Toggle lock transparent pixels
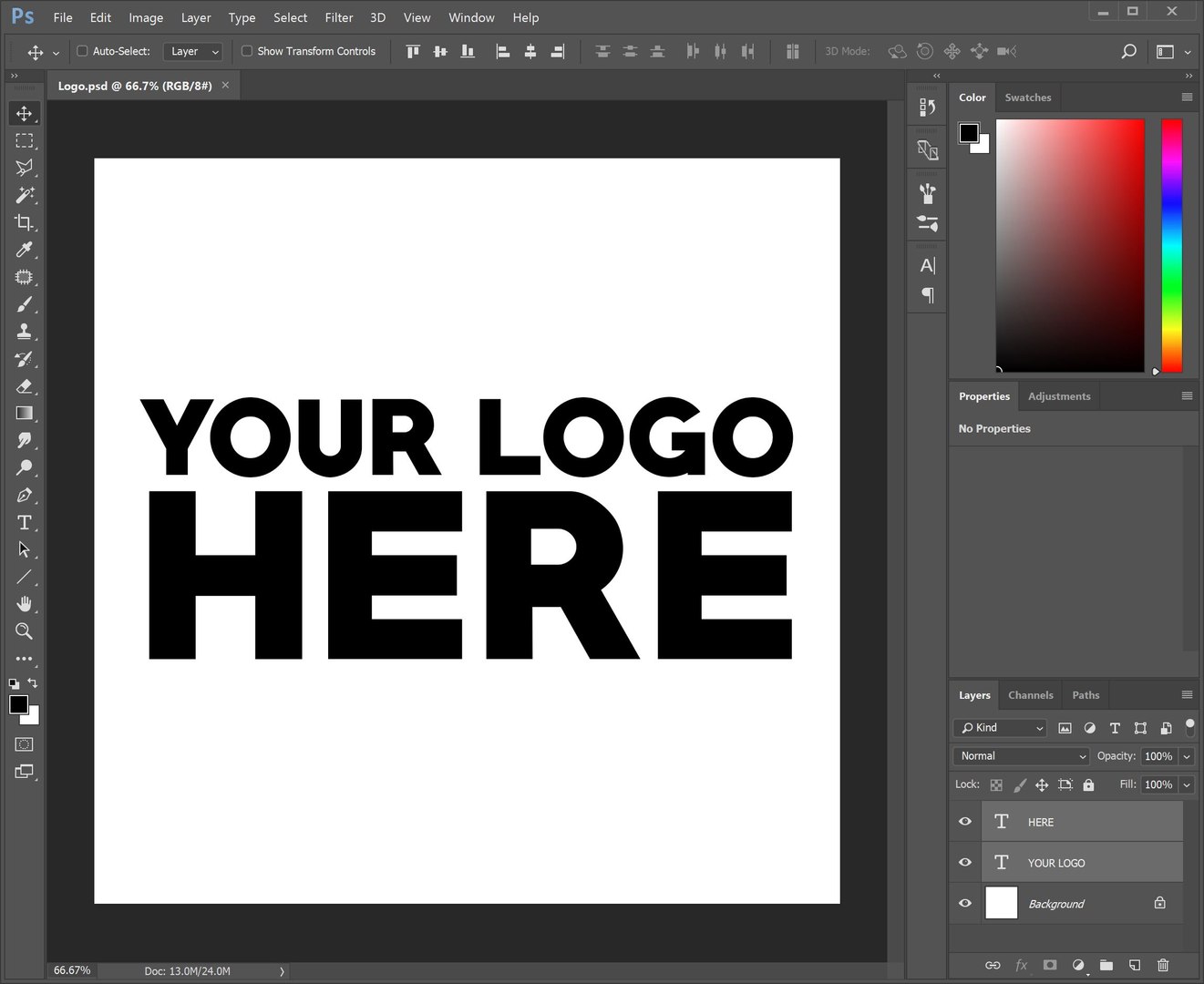The image size is (1204, 984). [996, 784]
